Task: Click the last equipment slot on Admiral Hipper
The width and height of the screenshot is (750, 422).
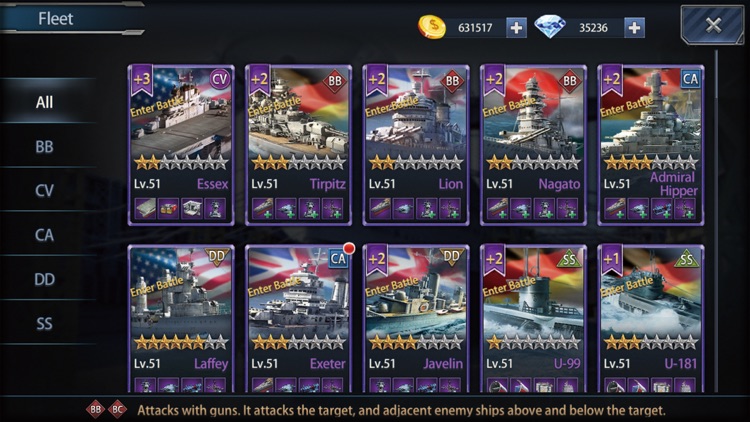Action: [x=685, y=209]
